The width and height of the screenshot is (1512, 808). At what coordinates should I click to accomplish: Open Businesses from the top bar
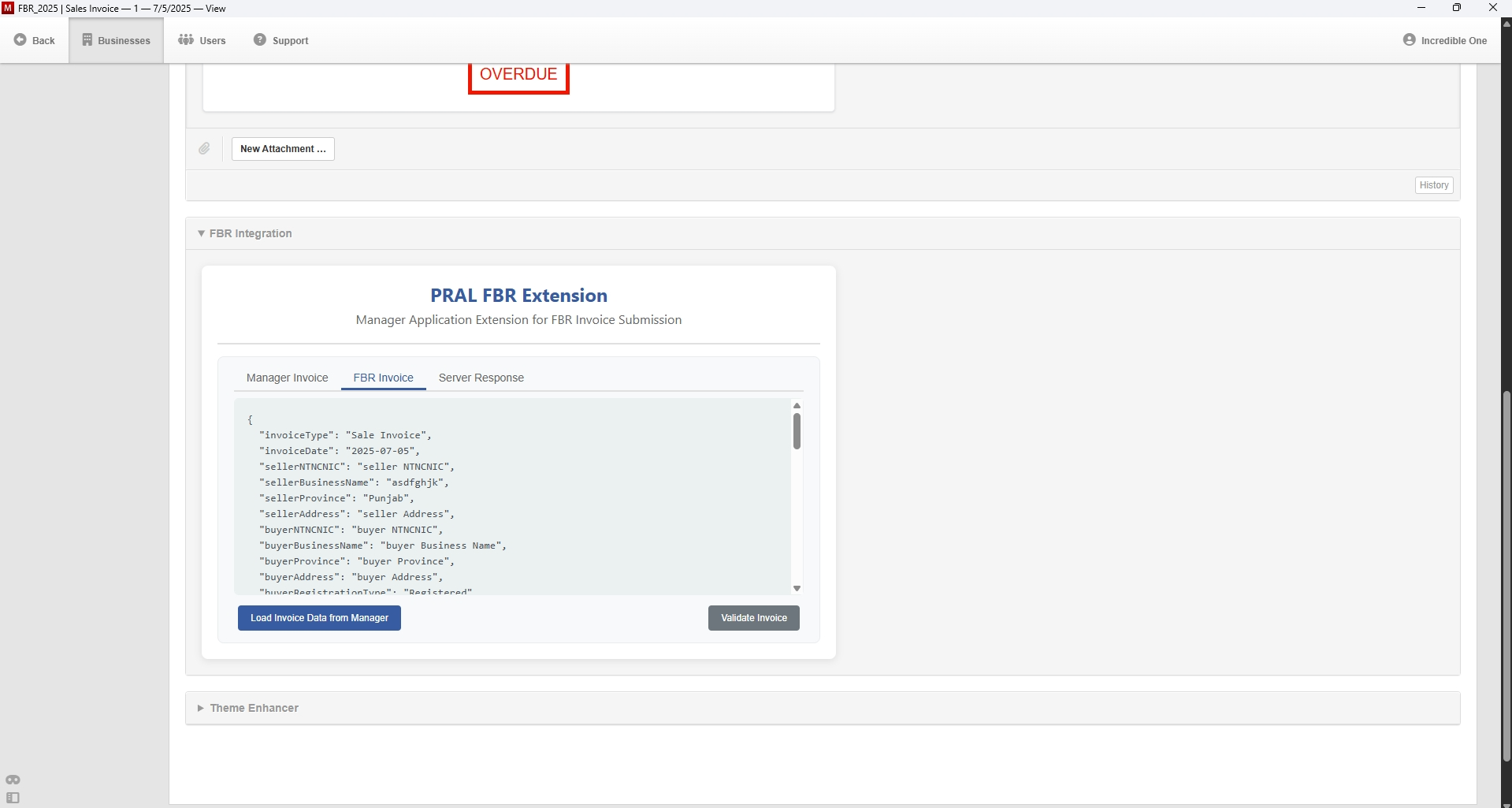(116, 40)
